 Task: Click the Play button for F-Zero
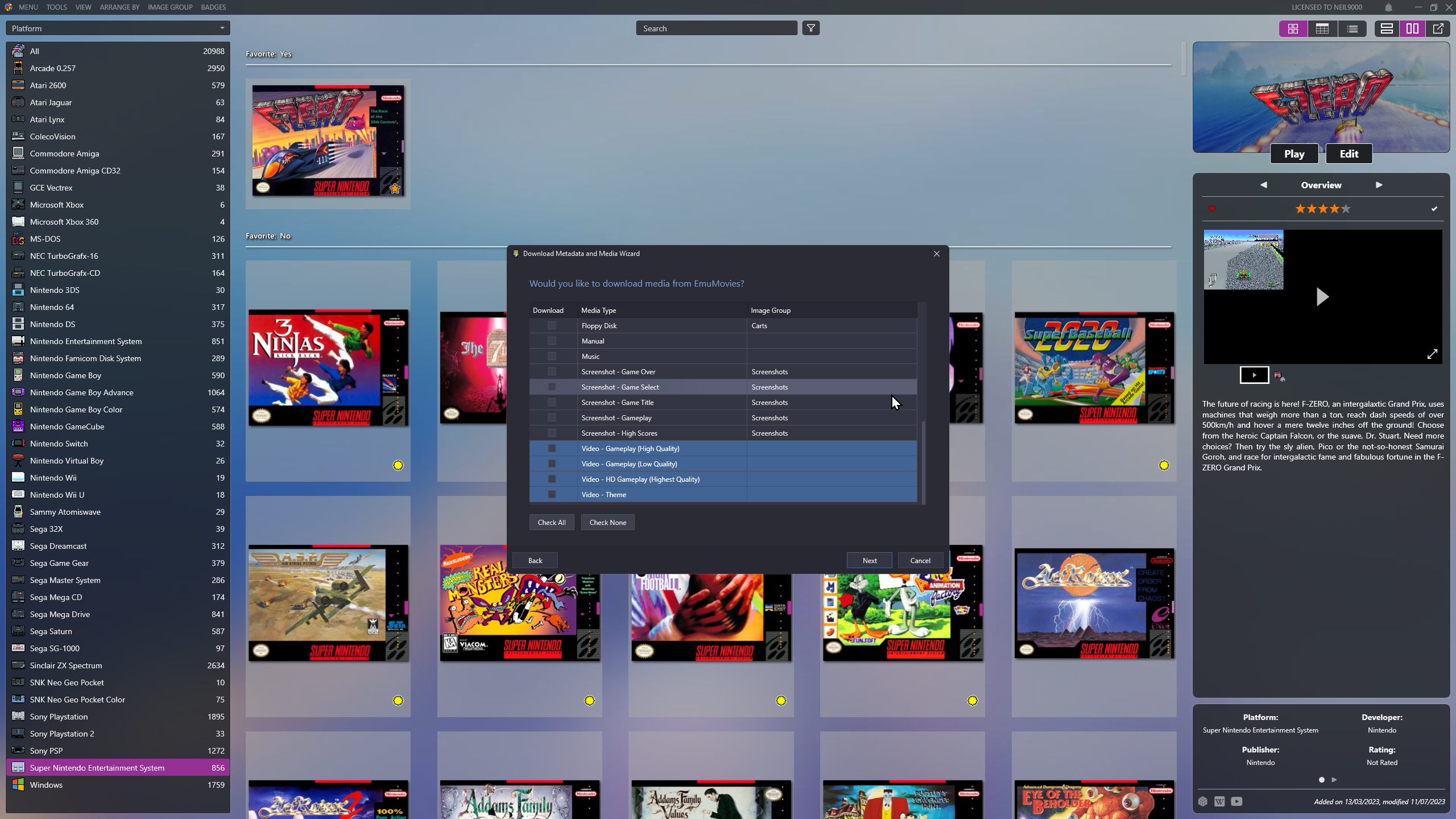[x=1294, y=154]
